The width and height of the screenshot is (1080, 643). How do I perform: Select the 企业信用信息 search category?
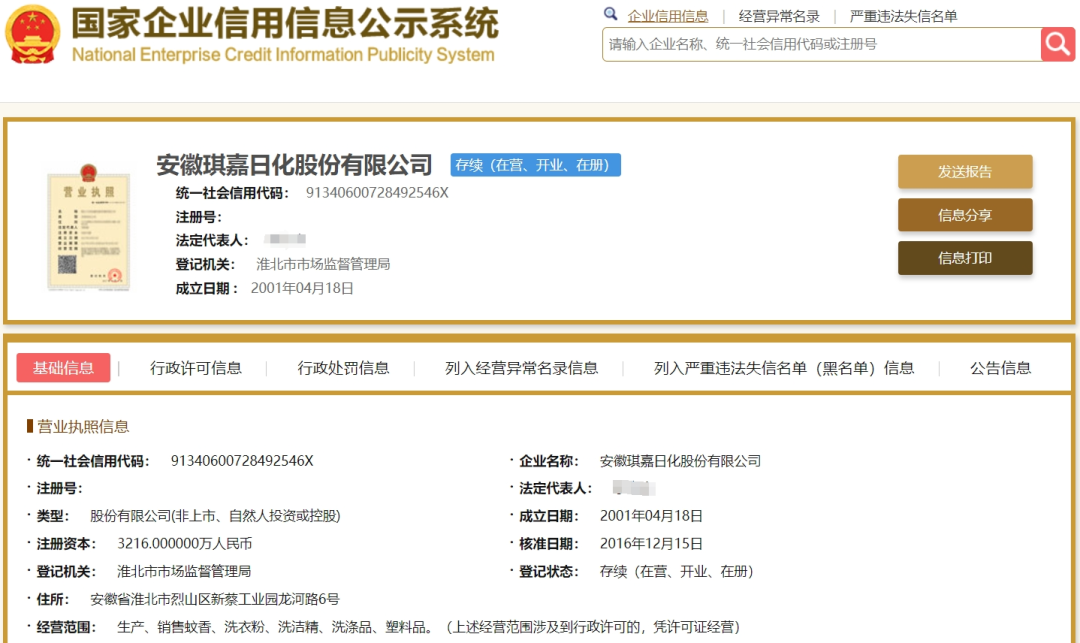(668, 16)
